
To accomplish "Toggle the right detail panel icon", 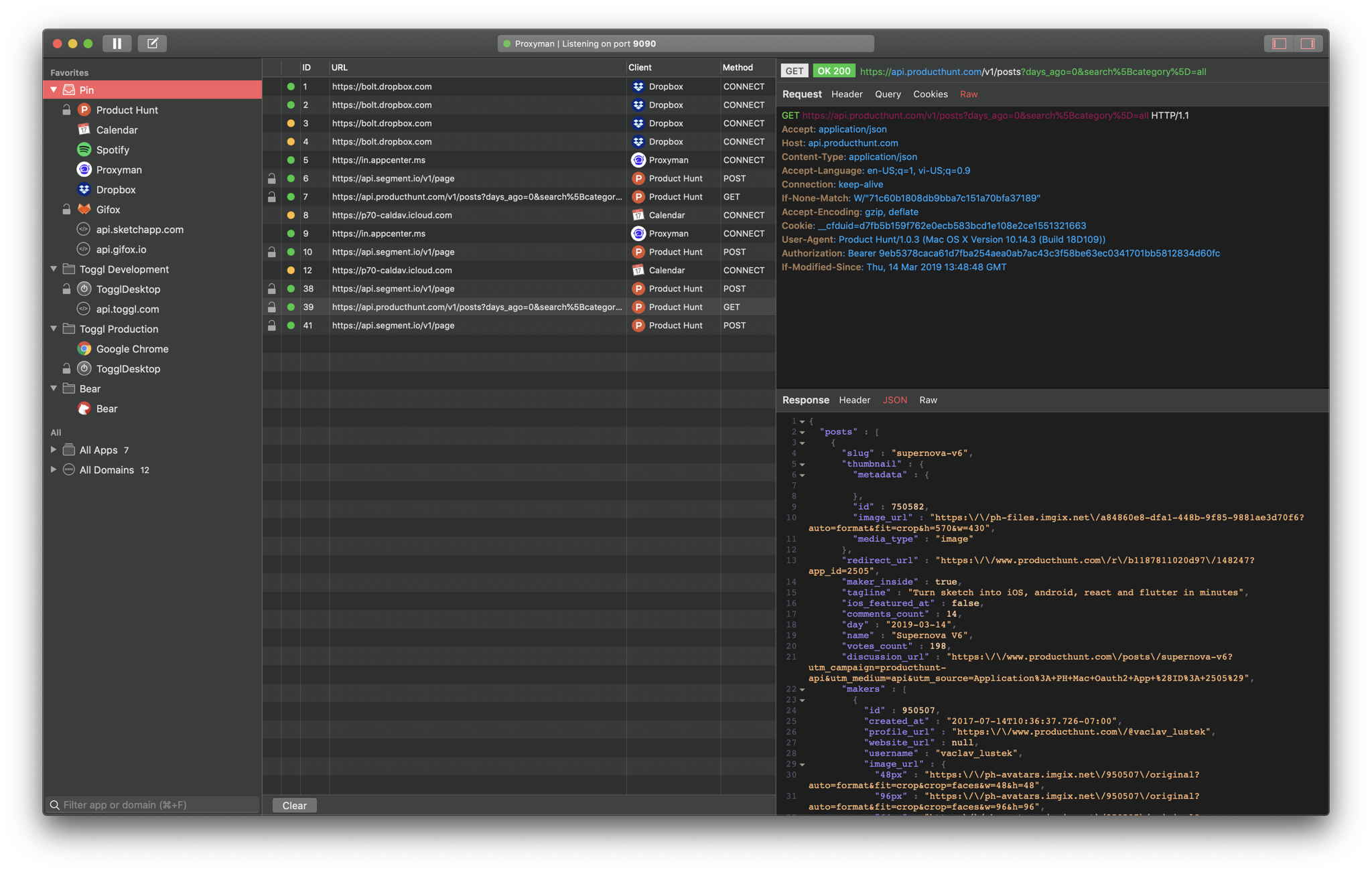I will pyautogui.click(x=1308, y=44).
